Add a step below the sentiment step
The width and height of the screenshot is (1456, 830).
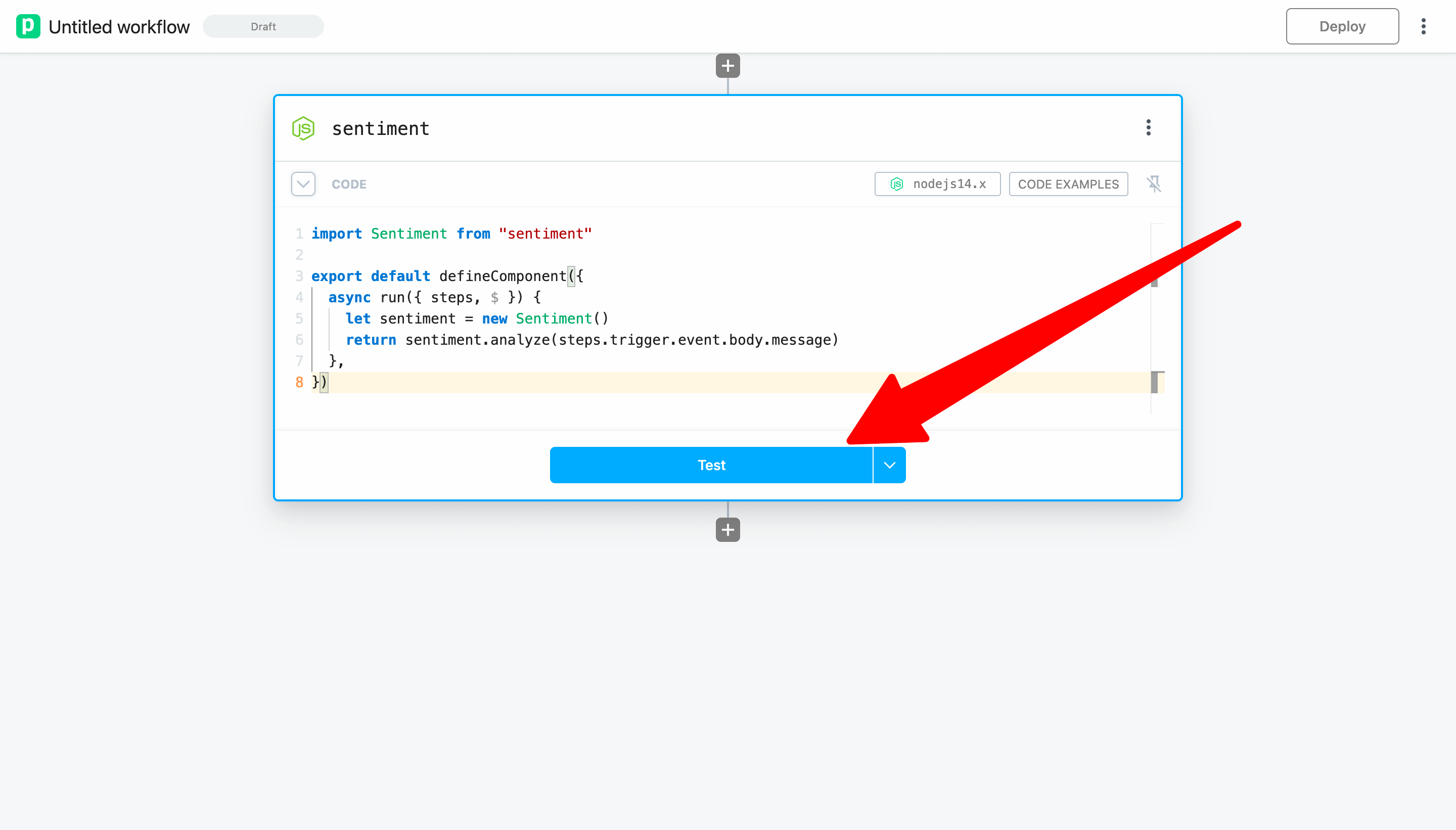coord(727,530)
